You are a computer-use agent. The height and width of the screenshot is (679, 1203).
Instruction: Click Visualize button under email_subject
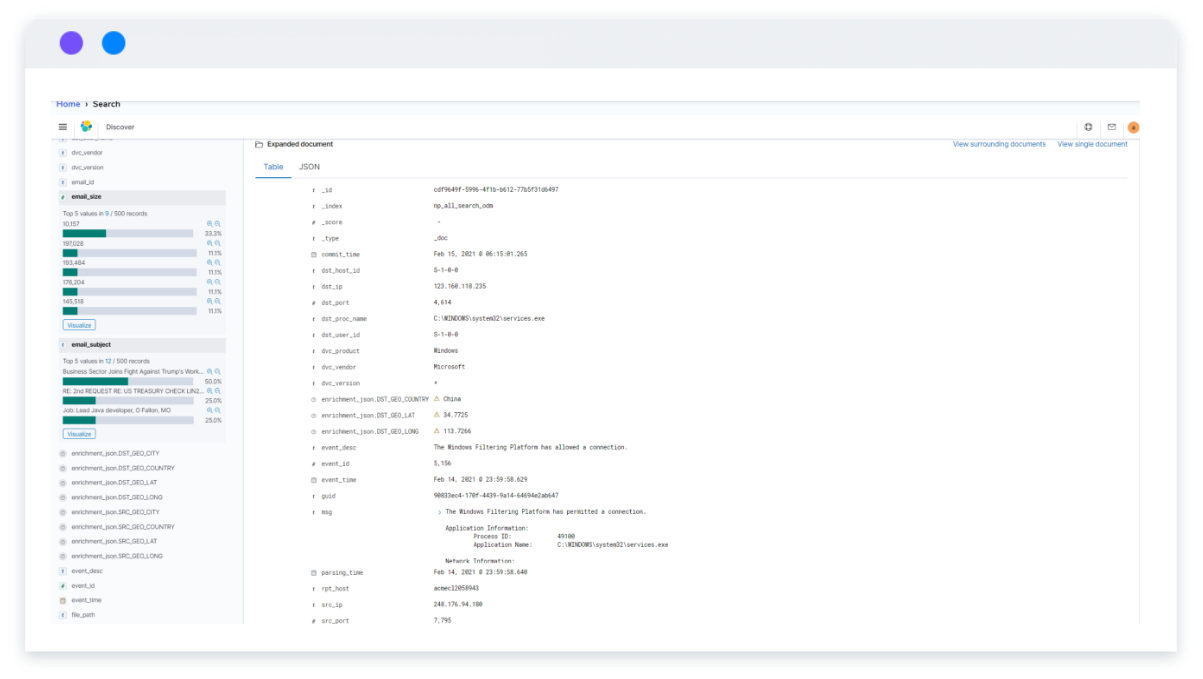point(79,434)
